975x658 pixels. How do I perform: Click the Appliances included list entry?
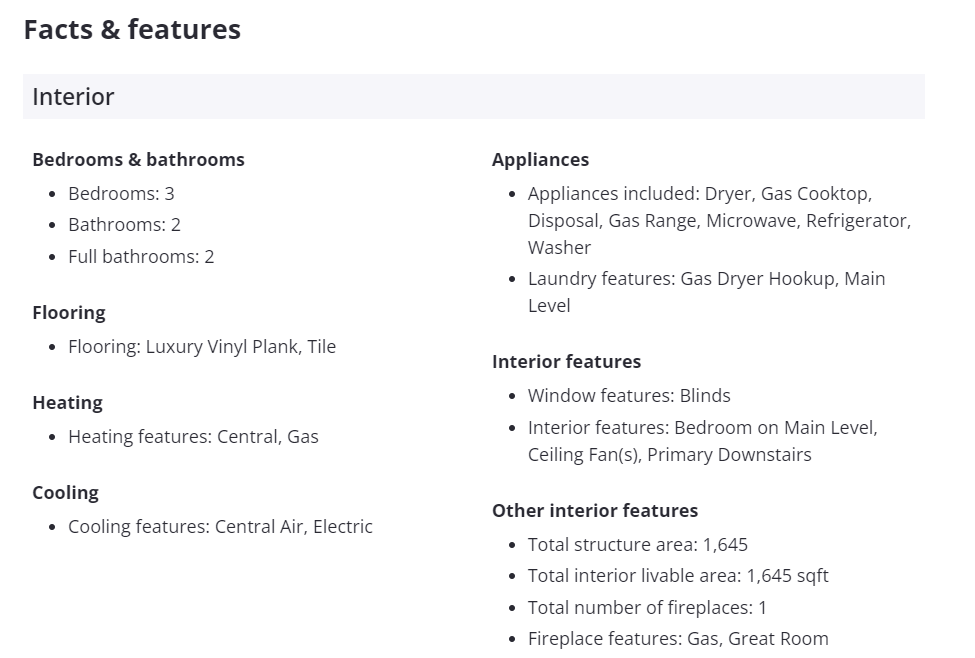(x=719, y=220)
